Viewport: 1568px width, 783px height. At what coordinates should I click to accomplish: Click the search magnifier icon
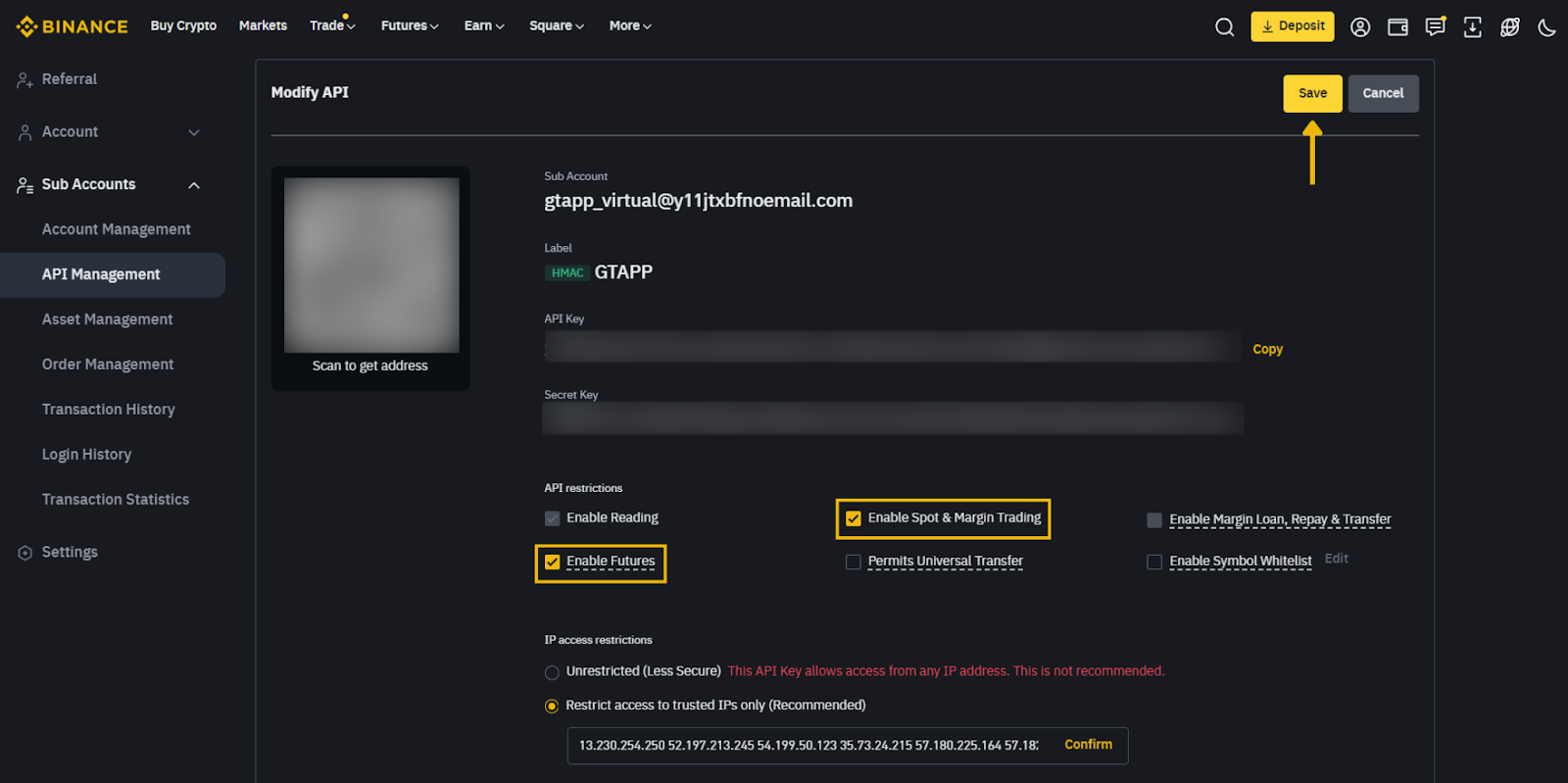coord(1224,27)
